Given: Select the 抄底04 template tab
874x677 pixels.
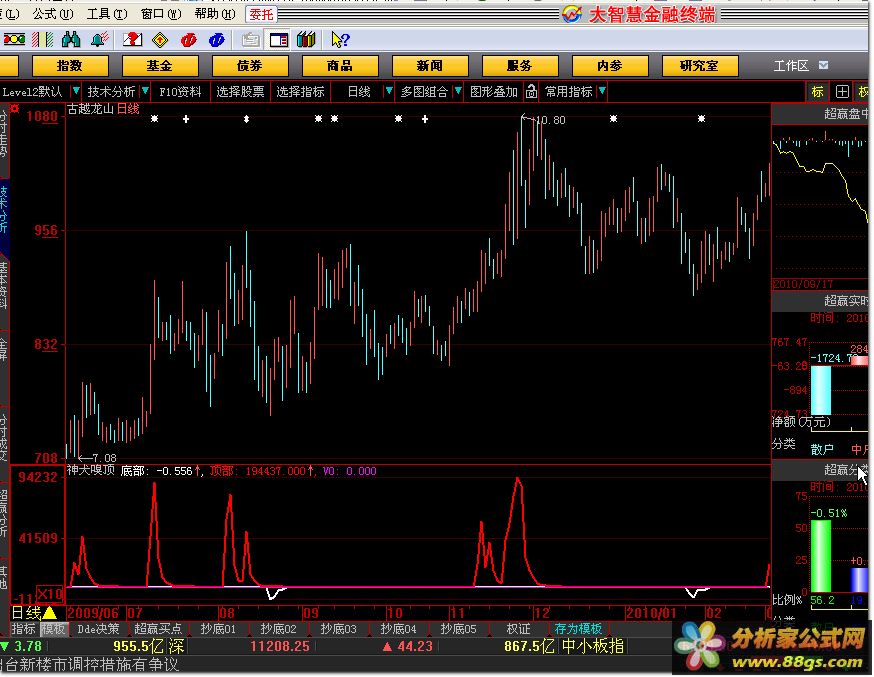Looking at the screenshot, I should (398, 629).
